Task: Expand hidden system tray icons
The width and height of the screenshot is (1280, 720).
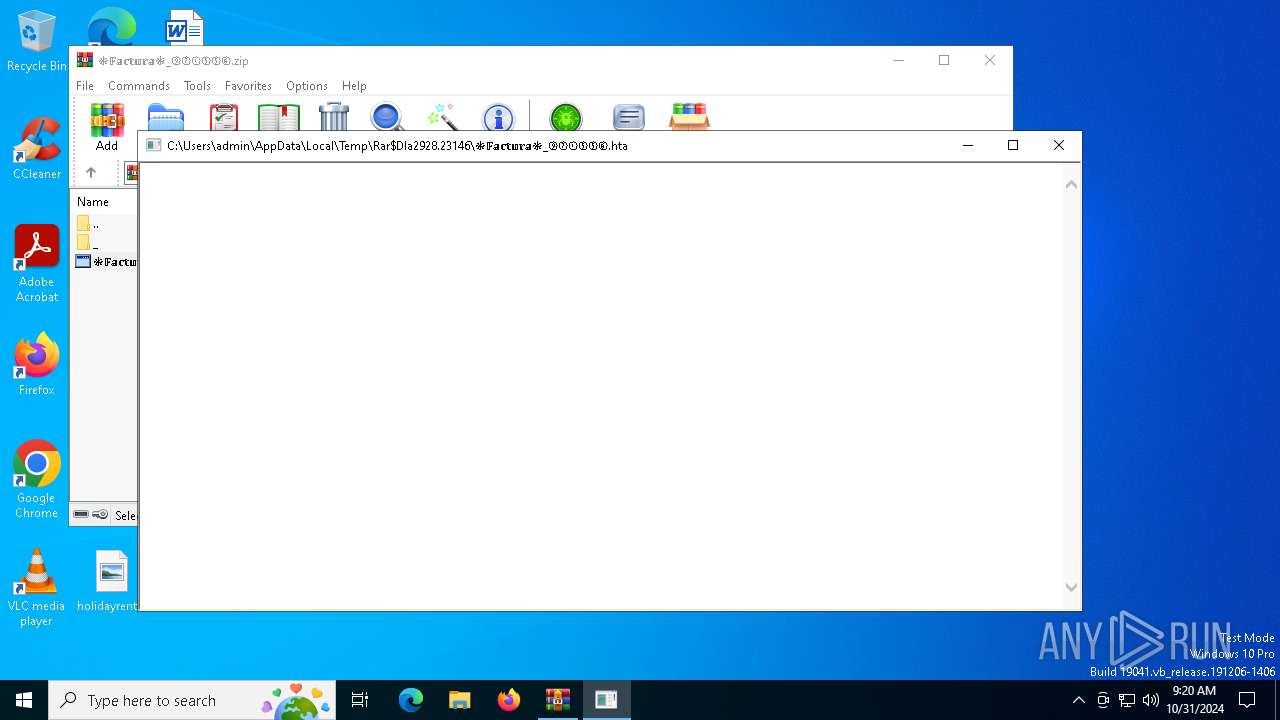Action: [1078, 700]
